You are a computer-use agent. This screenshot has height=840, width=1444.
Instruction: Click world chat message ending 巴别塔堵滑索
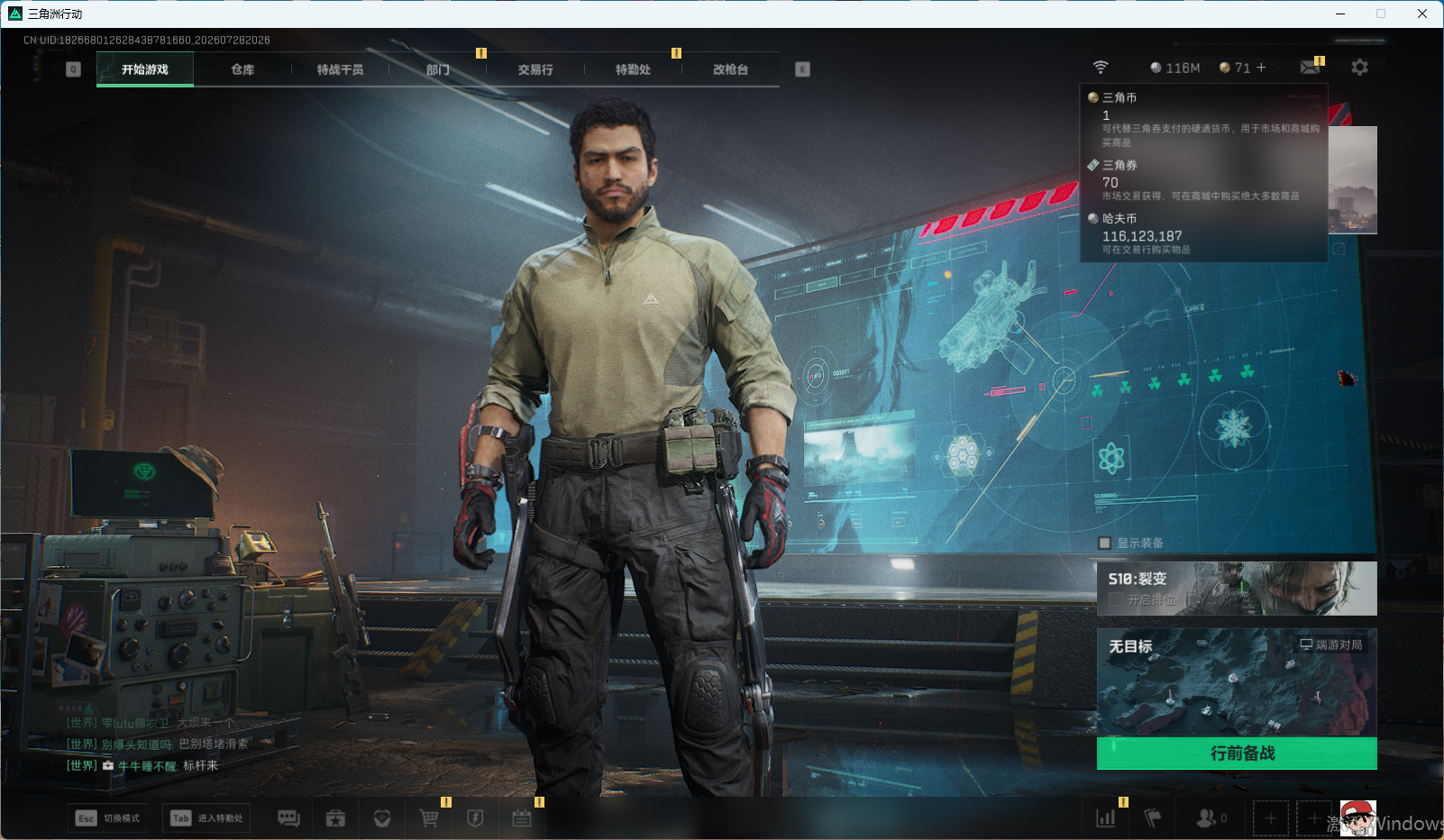pos(157,744)
